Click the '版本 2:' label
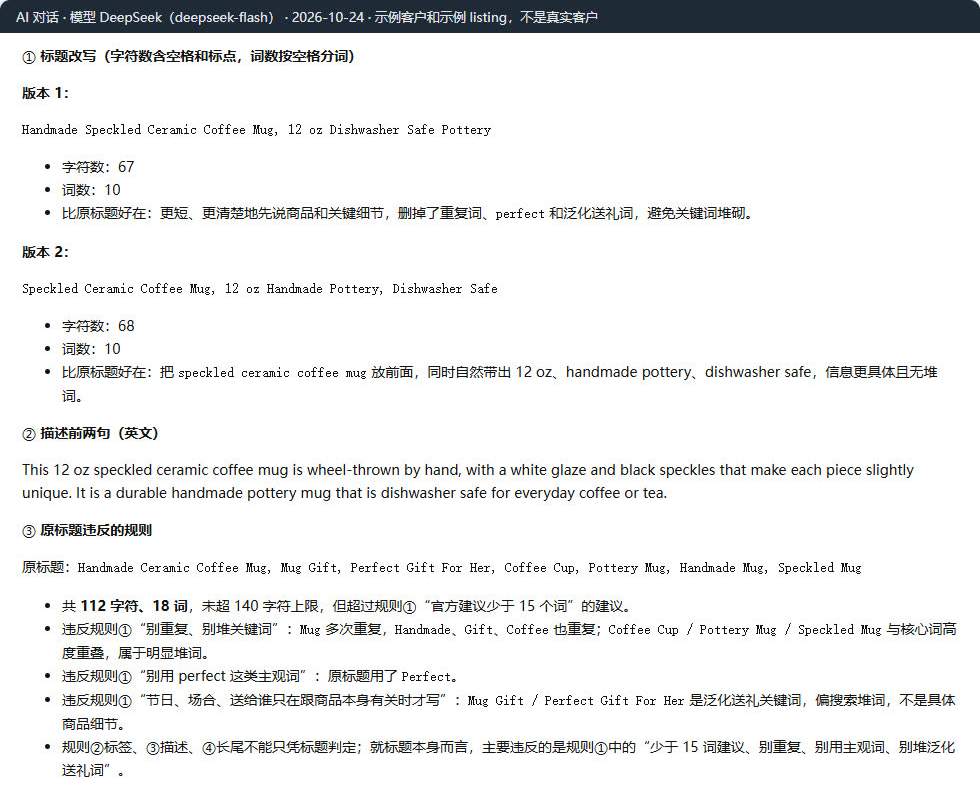 45,252
